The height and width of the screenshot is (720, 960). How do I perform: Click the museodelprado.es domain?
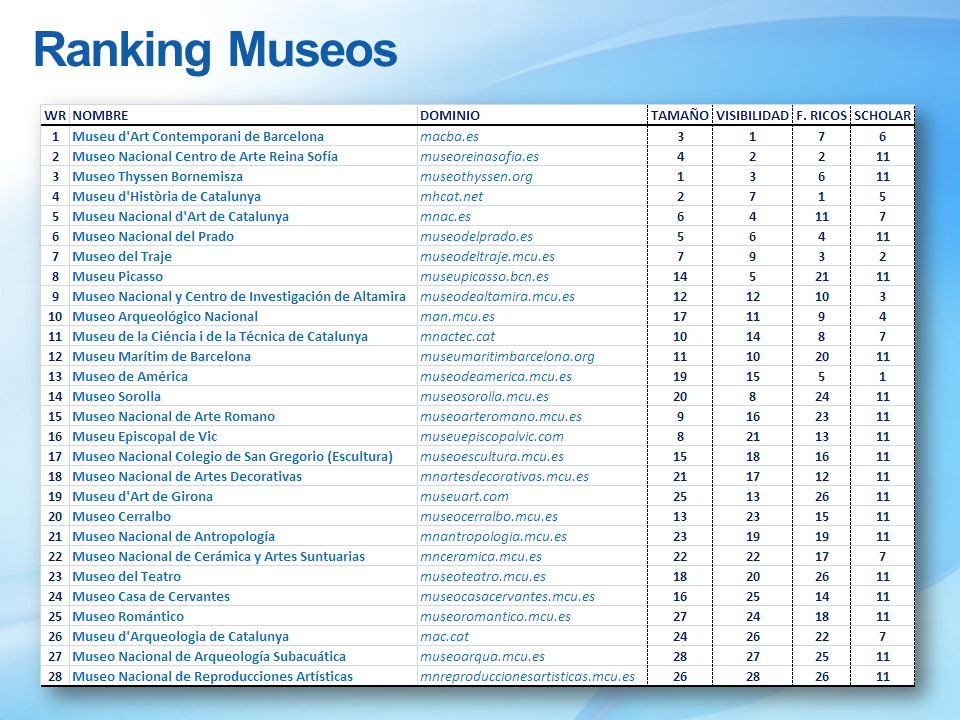[x=476, y=237]
